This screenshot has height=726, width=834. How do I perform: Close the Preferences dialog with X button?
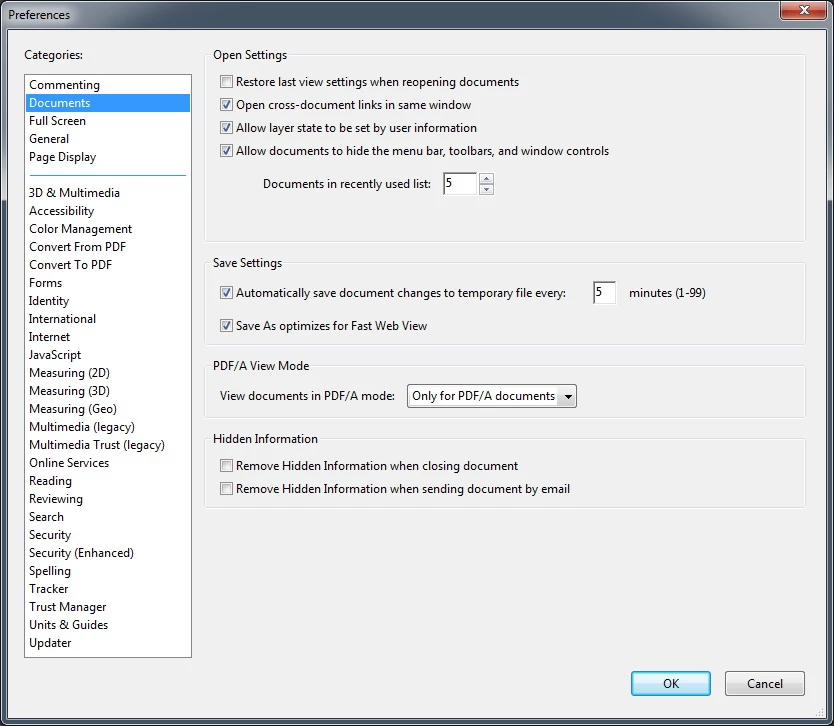coord(804,10)
